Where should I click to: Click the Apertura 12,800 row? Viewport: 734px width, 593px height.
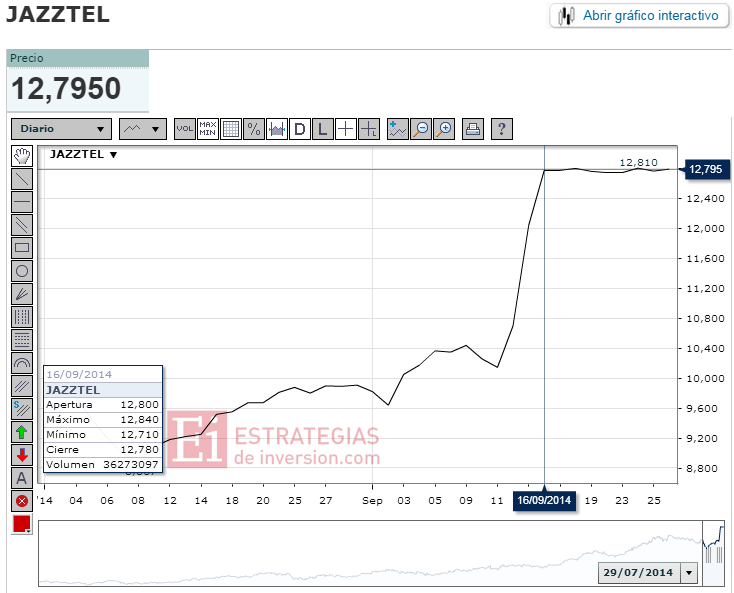pos(103,404)
